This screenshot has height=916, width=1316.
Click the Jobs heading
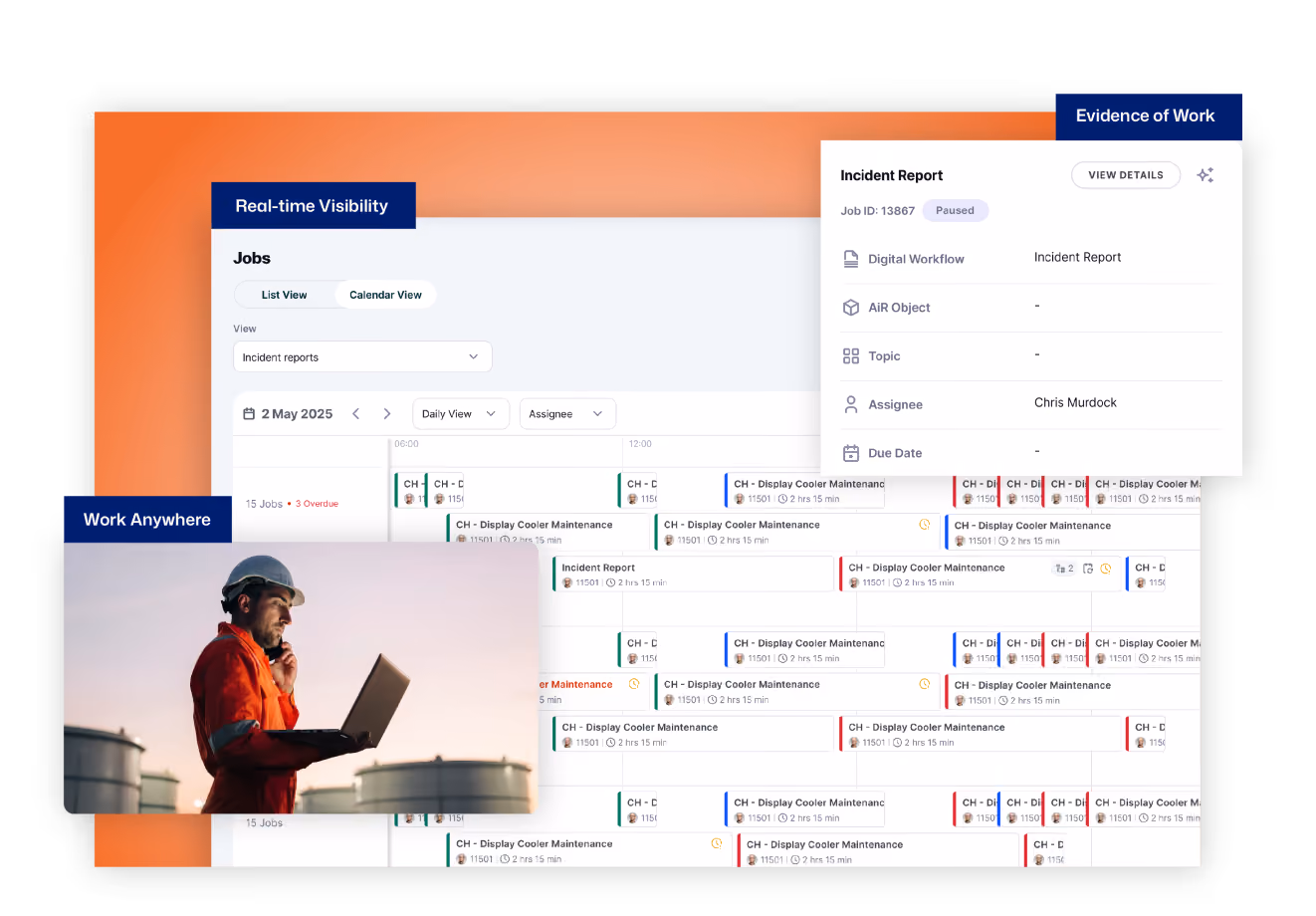(252, 258)
